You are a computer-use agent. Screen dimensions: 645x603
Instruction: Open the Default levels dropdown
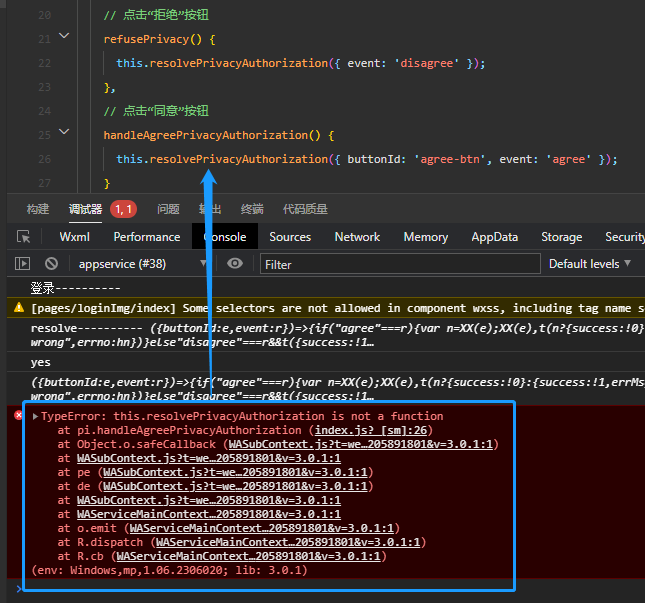589,264
